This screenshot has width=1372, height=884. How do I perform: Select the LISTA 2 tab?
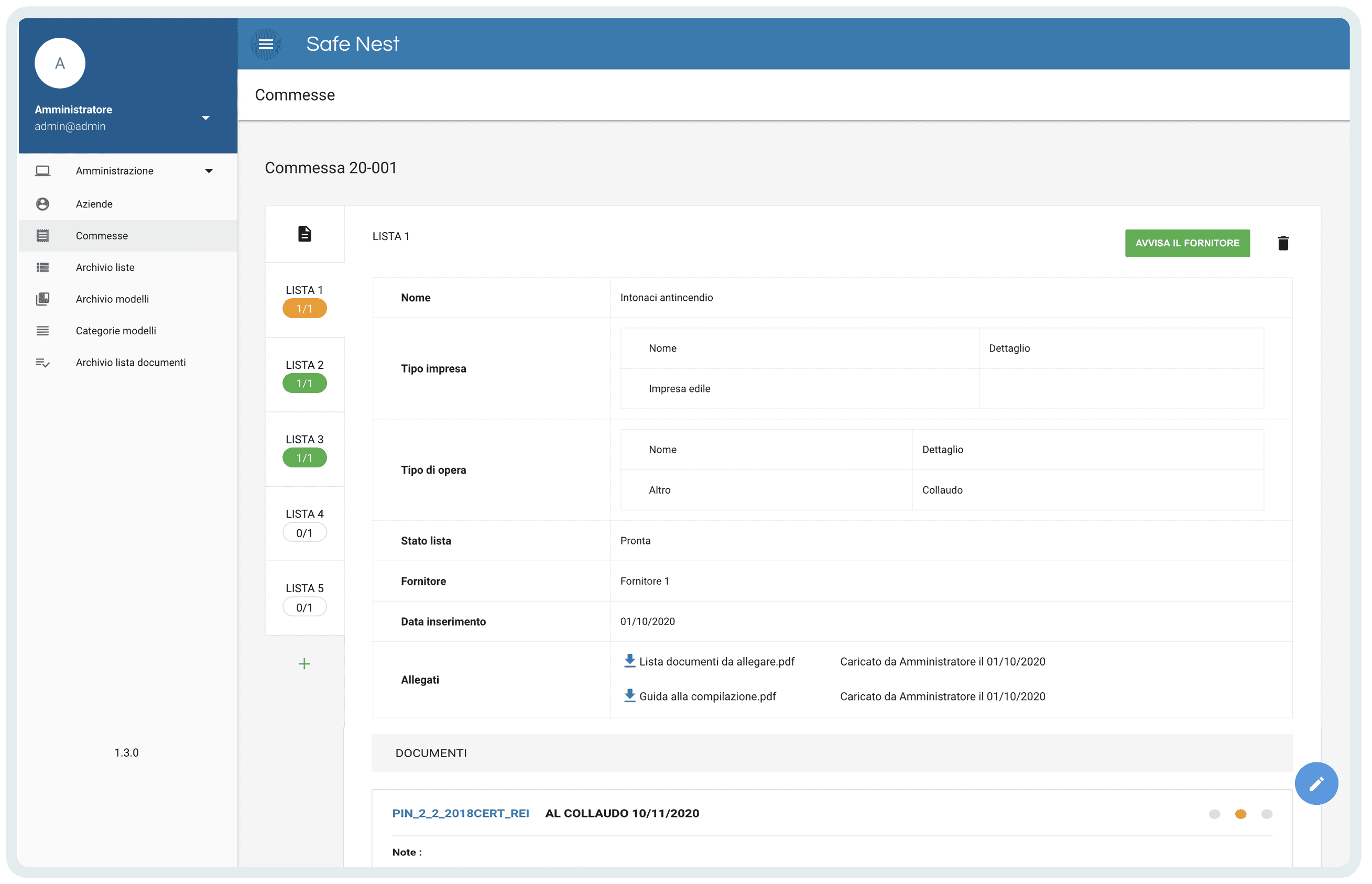coord(305,375)
